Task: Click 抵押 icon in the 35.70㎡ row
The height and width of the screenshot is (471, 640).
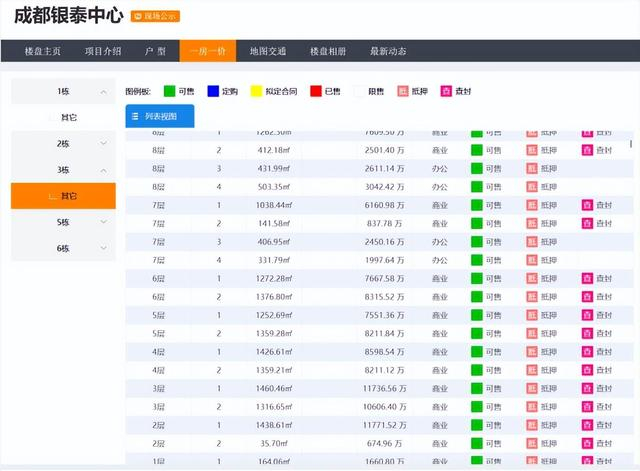Action: (532, 443)
